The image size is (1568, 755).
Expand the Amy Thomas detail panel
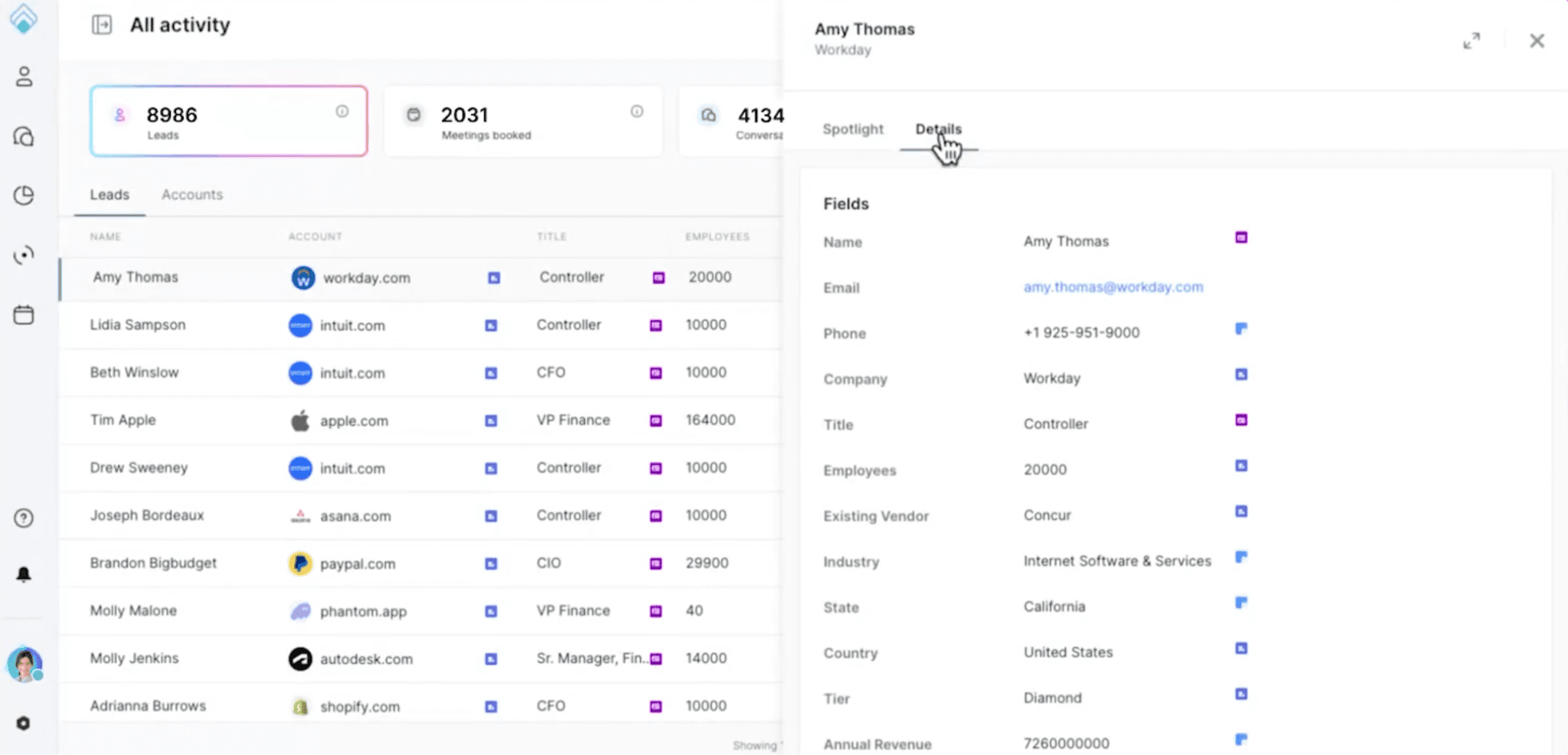coord(1472,41)
